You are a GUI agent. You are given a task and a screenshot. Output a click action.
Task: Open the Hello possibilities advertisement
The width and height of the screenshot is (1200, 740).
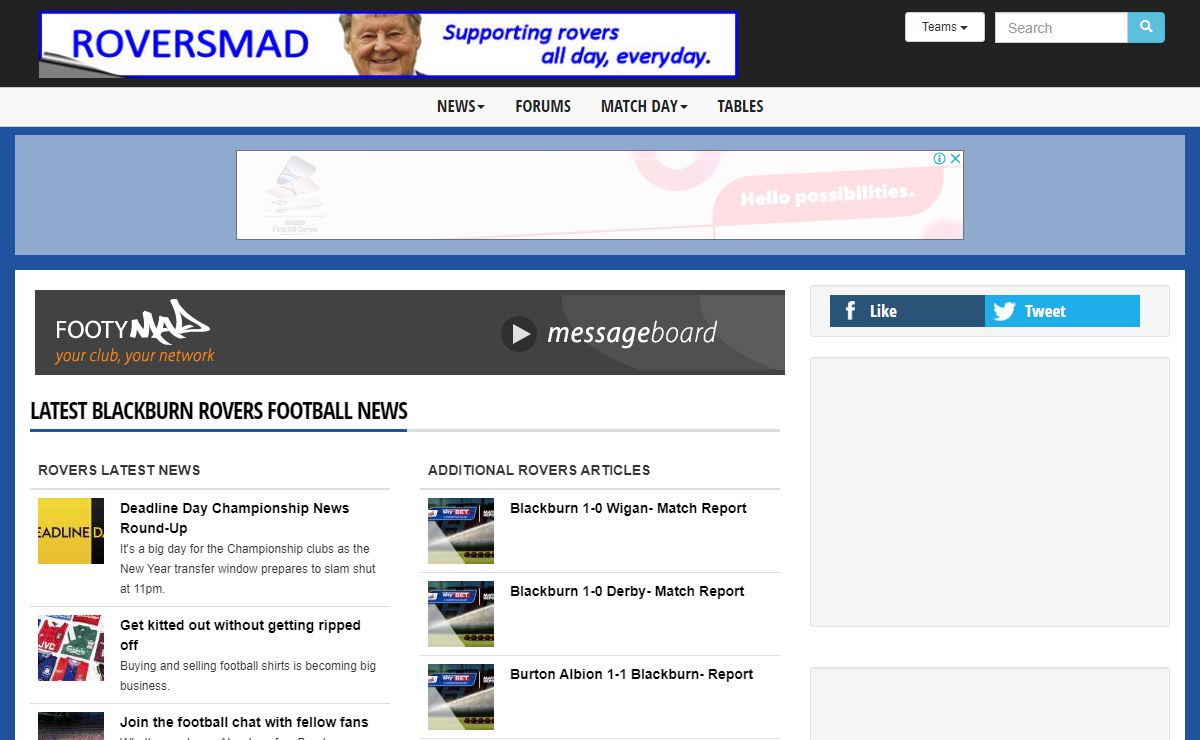click(600, 195)
